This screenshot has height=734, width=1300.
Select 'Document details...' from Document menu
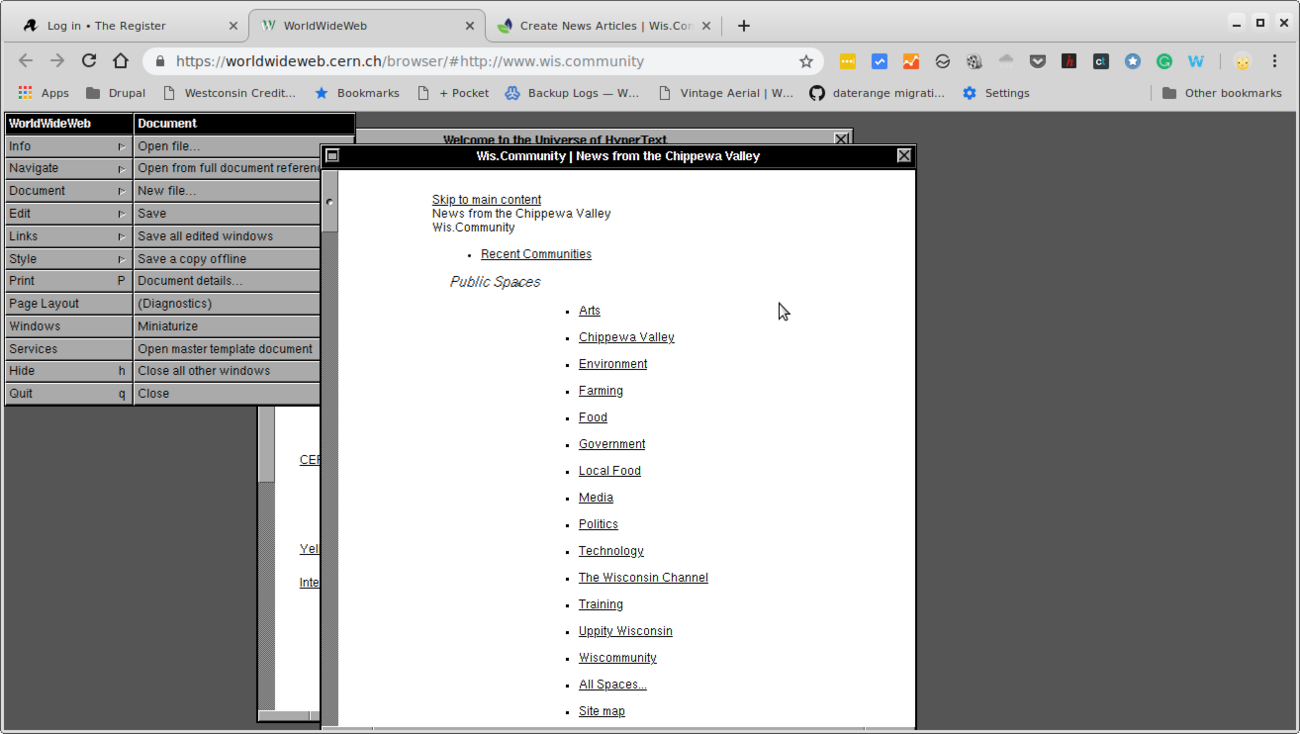click(190, 281)
